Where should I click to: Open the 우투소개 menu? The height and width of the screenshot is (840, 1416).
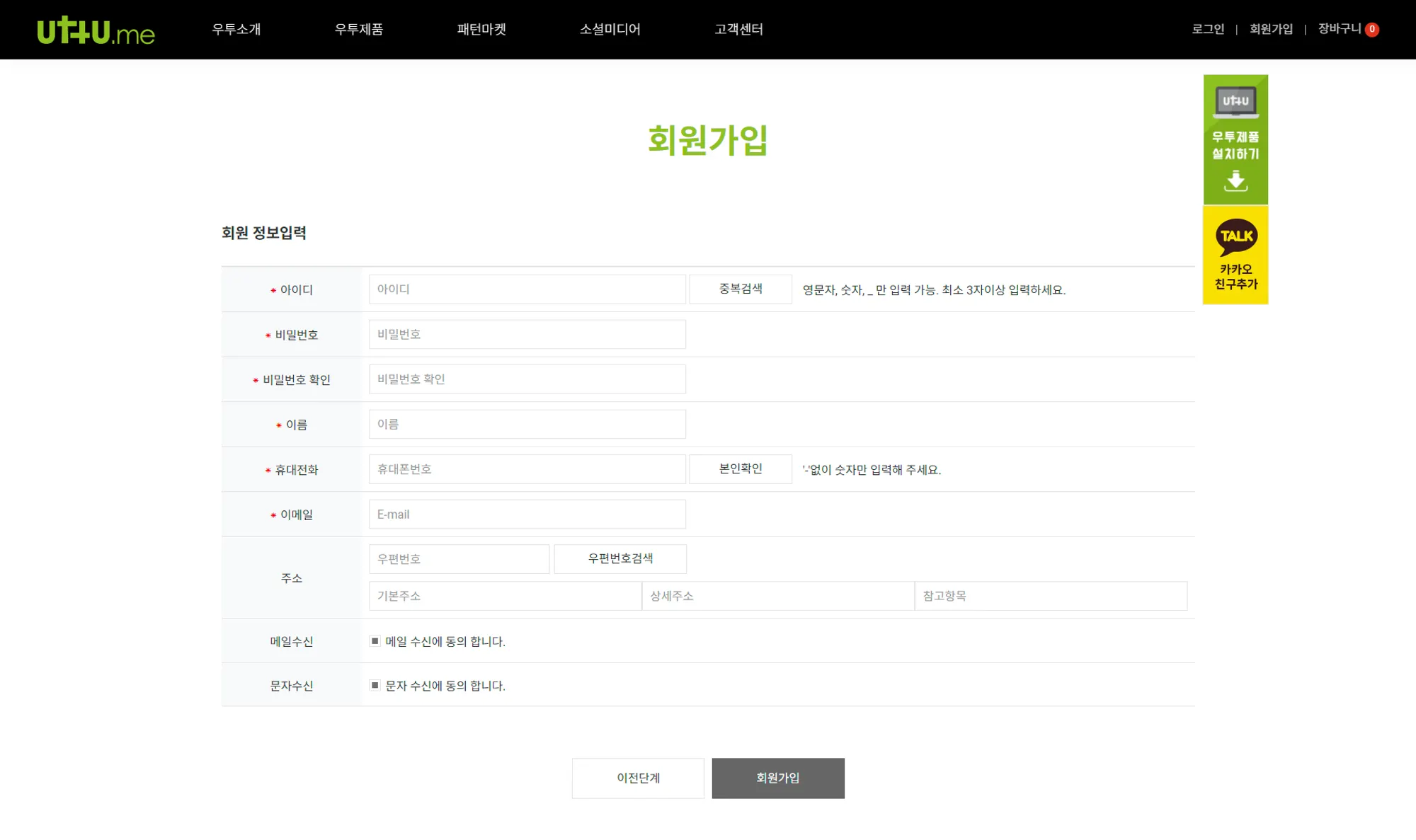[x=236, y=29]
